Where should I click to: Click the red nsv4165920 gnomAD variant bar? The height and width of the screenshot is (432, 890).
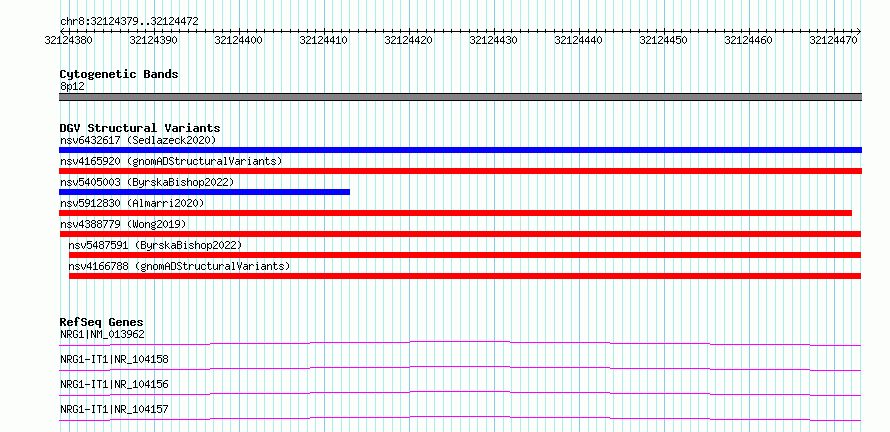[460, 171]
